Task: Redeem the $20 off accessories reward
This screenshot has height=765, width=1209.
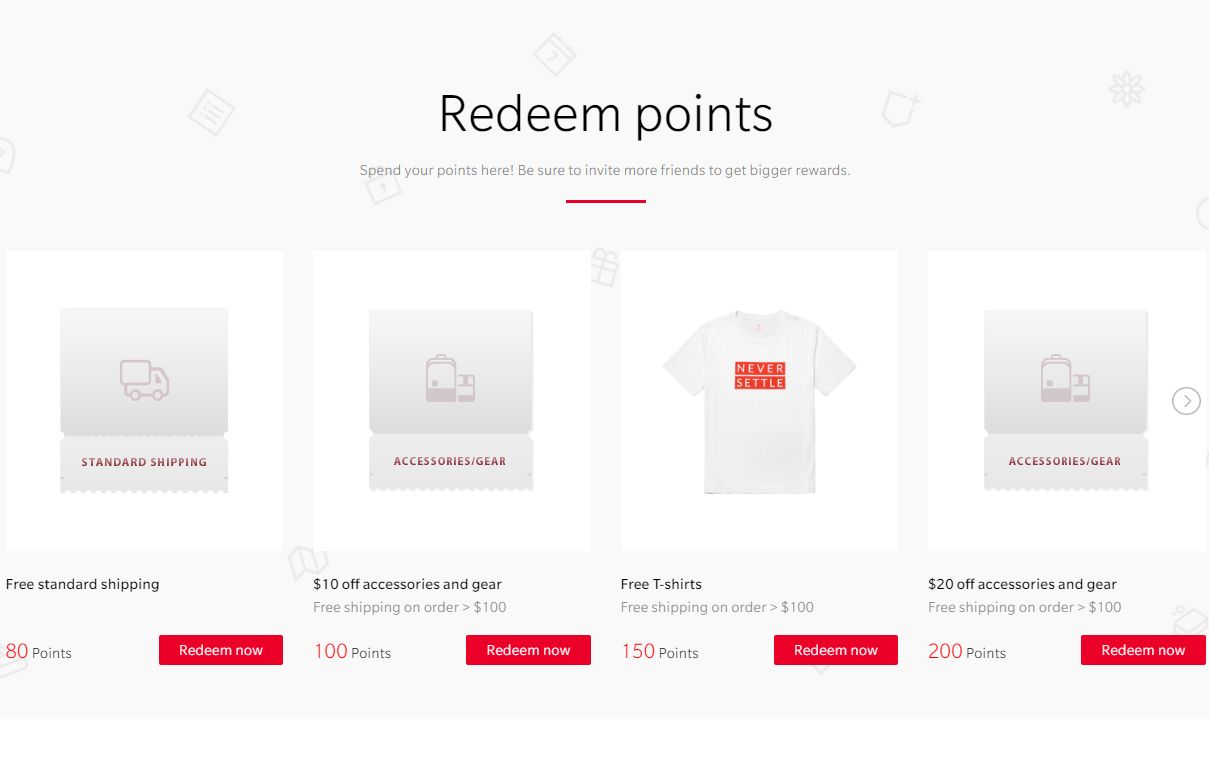Action: 1143,650
